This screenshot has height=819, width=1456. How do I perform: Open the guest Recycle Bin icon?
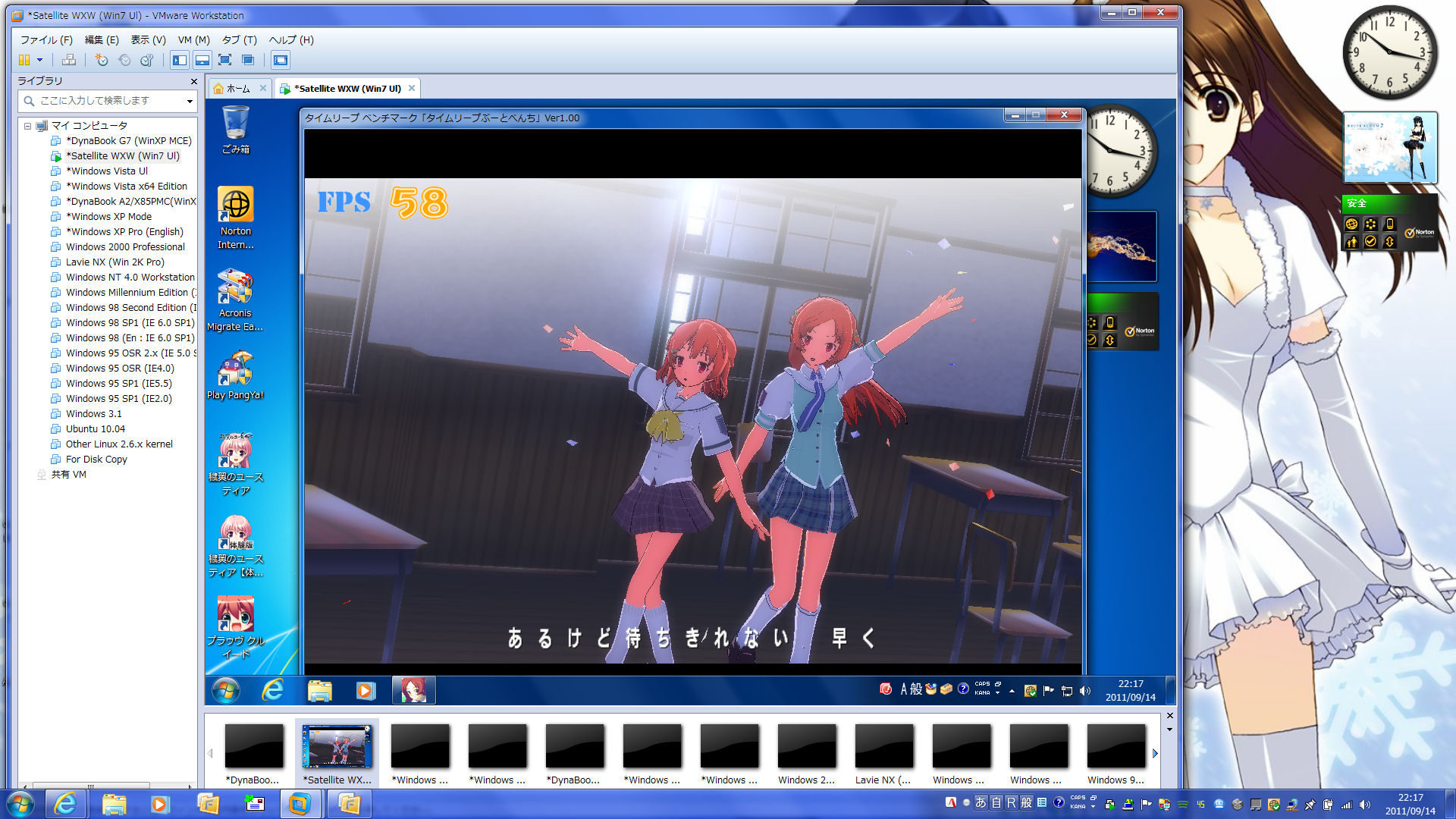[x=236, y=130]
